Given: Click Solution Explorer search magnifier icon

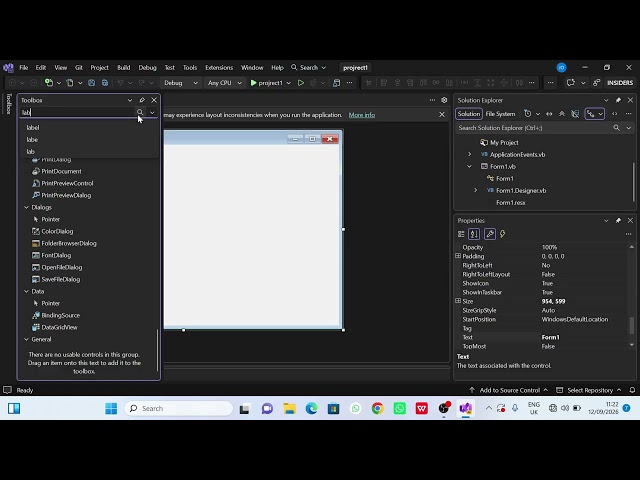Looking at the screenshot, I should tap(616, 128).
